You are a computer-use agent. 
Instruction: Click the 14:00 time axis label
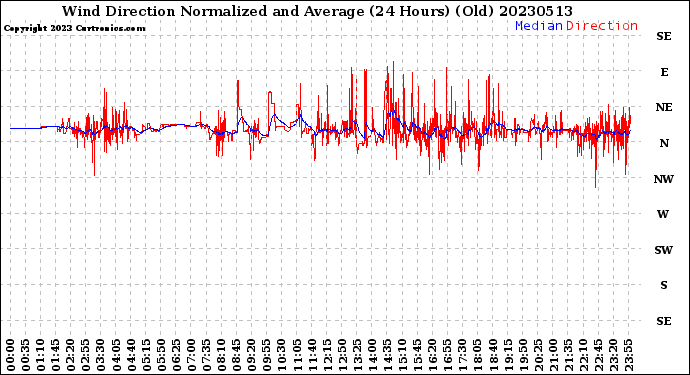pyautogui.click(x=372, y=355)
